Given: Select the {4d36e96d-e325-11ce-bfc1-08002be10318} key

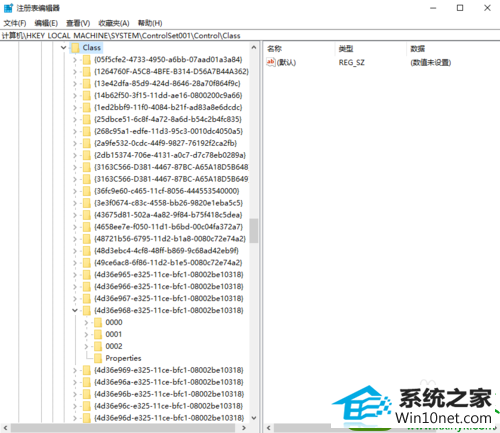Looking at the screenshot, I should click(x=169, y=418).
